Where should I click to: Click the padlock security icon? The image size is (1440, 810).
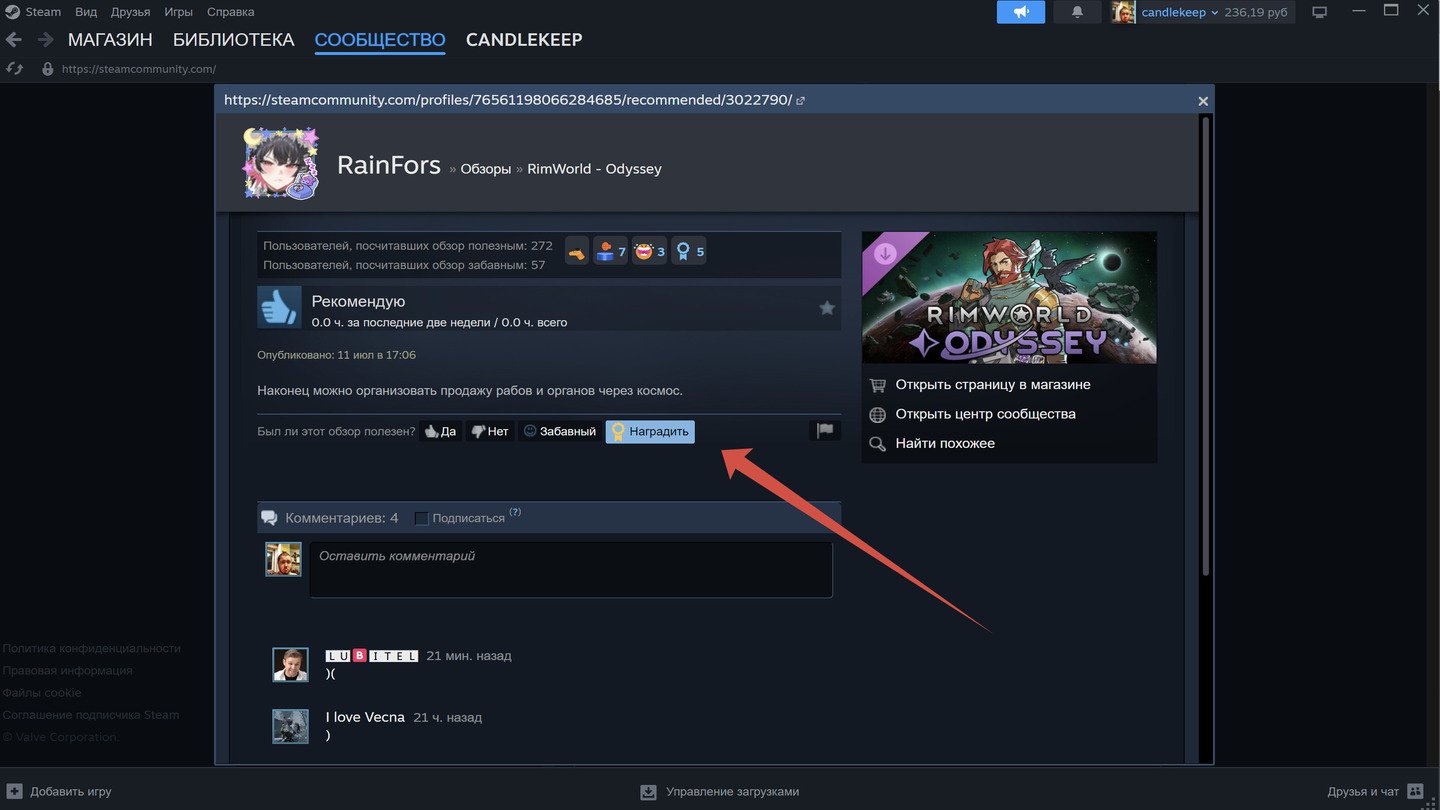click(47, 69)
